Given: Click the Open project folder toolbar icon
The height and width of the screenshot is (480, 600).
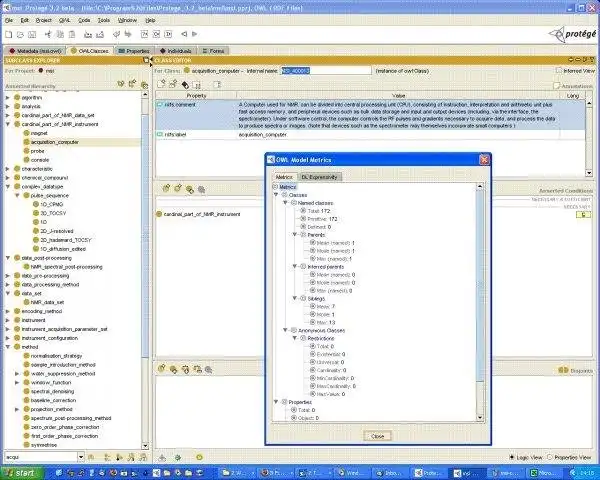Looking at the screenshot, I should 20,34.
